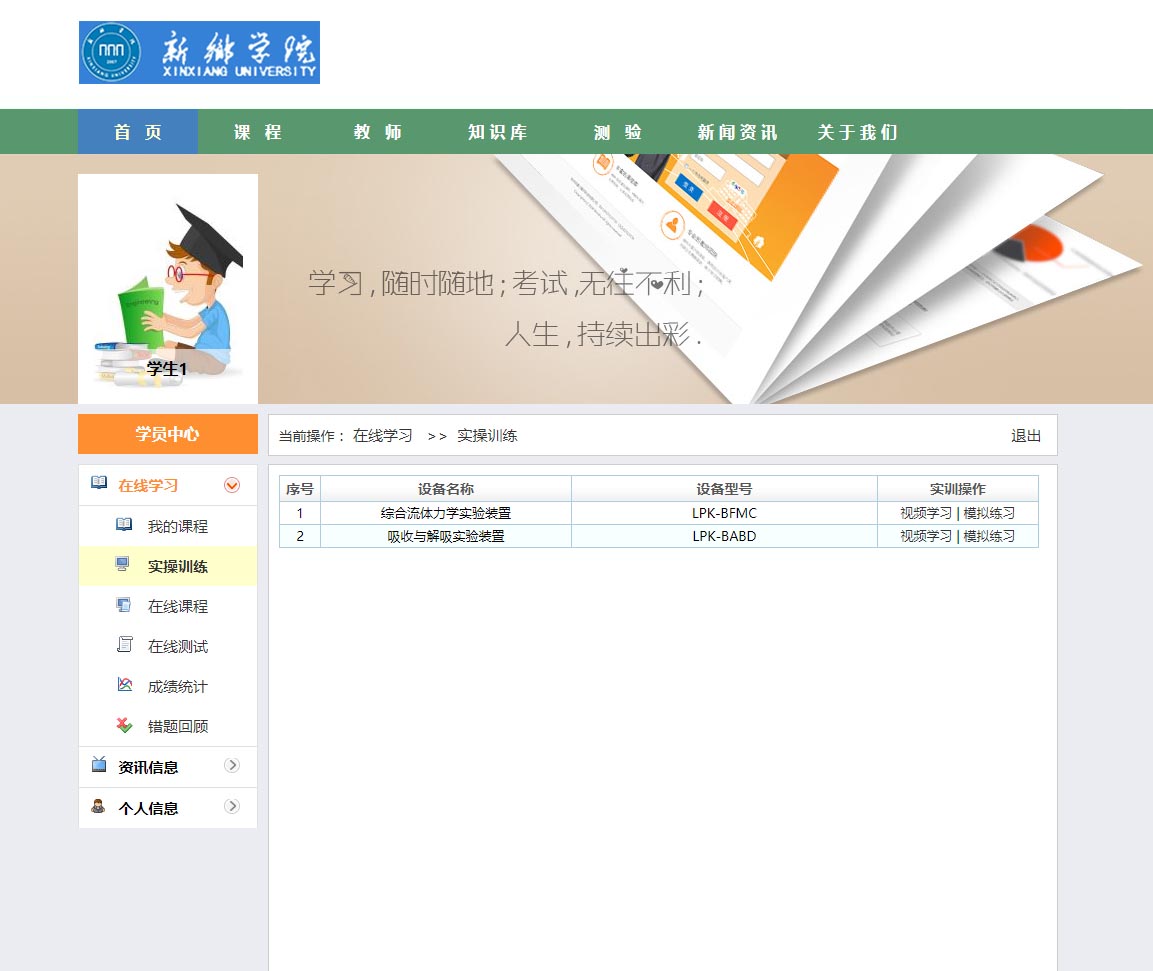Click the monitor icon beside 实操训练
The image size is (1153, 971).
124,565
